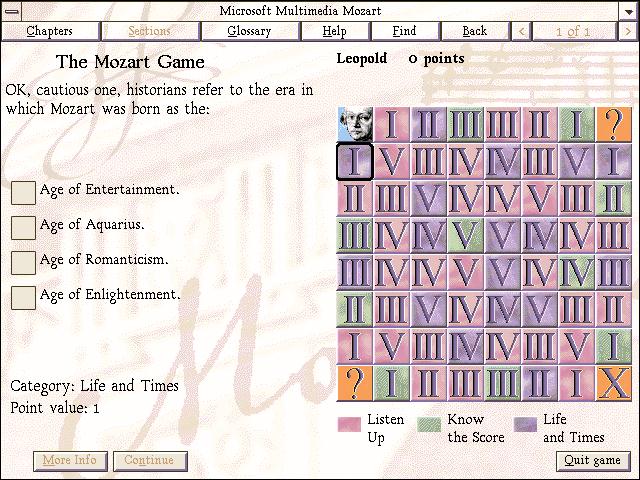Pick the green I tile above the orange X
The height and width of the screenshot is (480, 640).
[x=613, y=346]
